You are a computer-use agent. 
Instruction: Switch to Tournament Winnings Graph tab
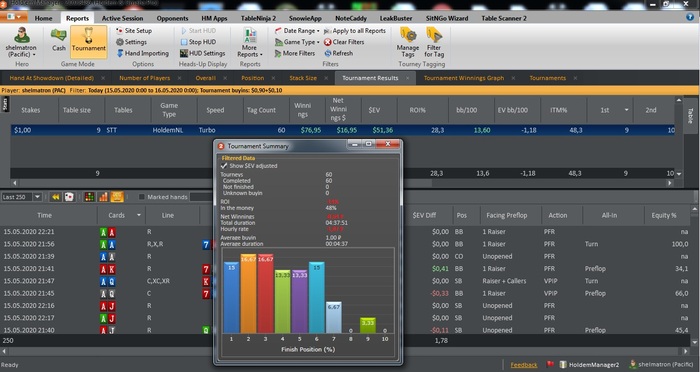[464, 78]
